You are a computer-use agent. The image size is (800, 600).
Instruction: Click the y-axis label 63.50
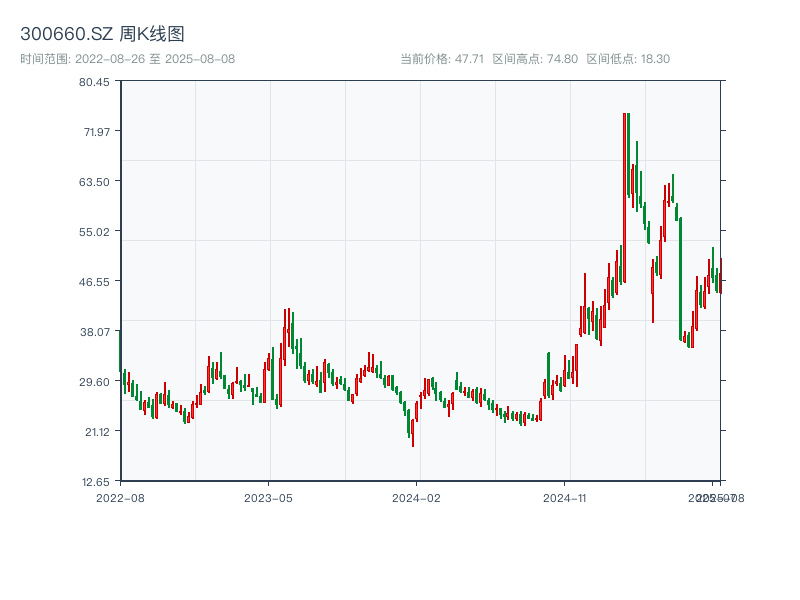(94, 182)
